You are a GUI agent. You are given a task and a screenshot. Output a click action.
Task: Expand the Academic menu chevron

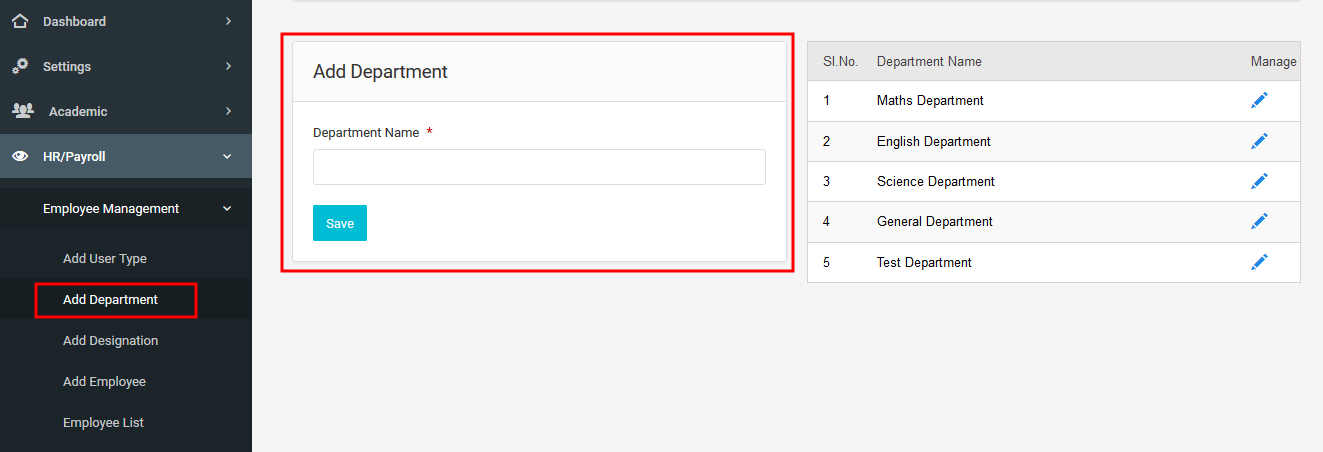pyautogui.click(x=228, y=111)
